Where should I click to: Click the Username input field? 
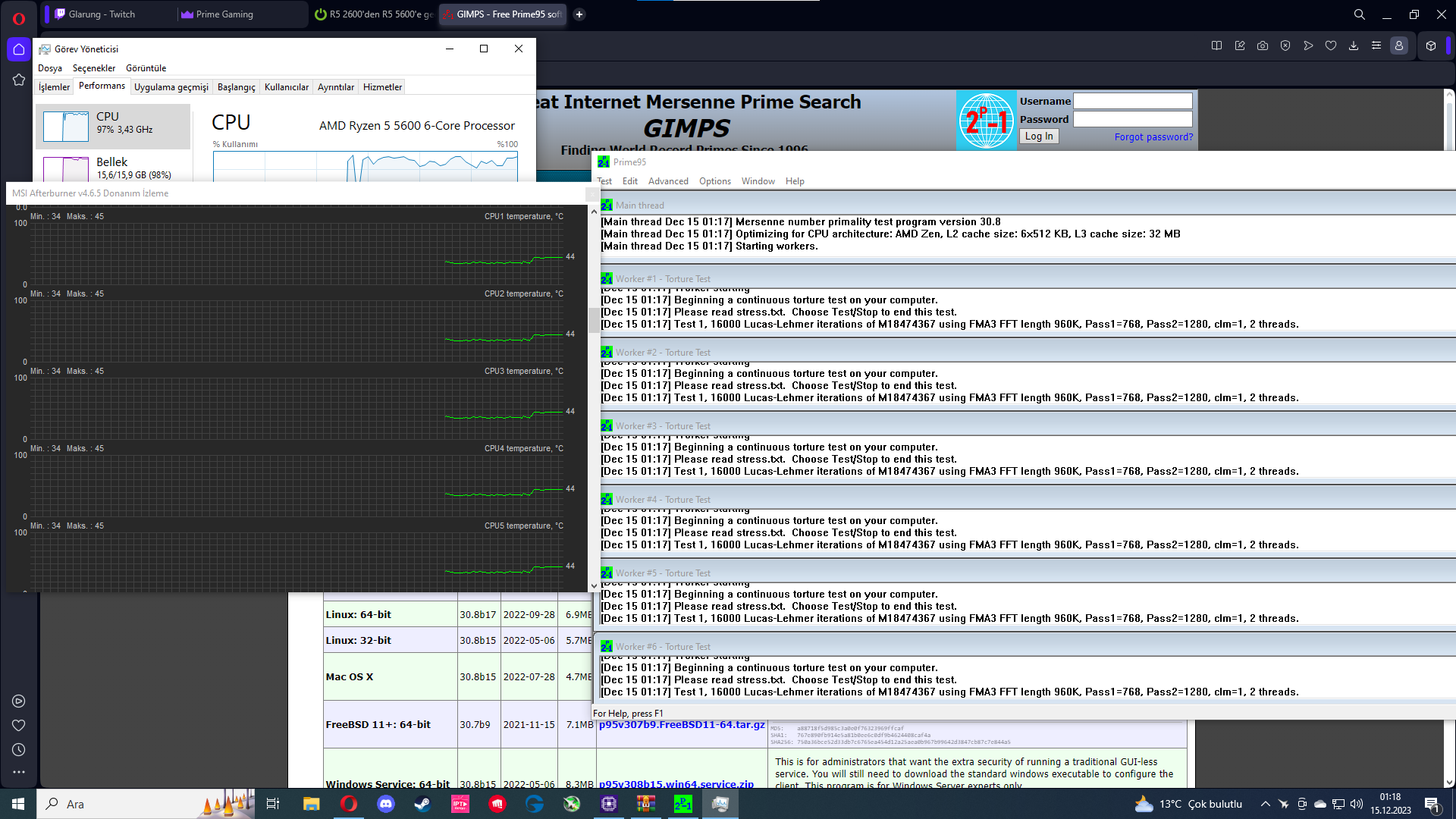1132,101
